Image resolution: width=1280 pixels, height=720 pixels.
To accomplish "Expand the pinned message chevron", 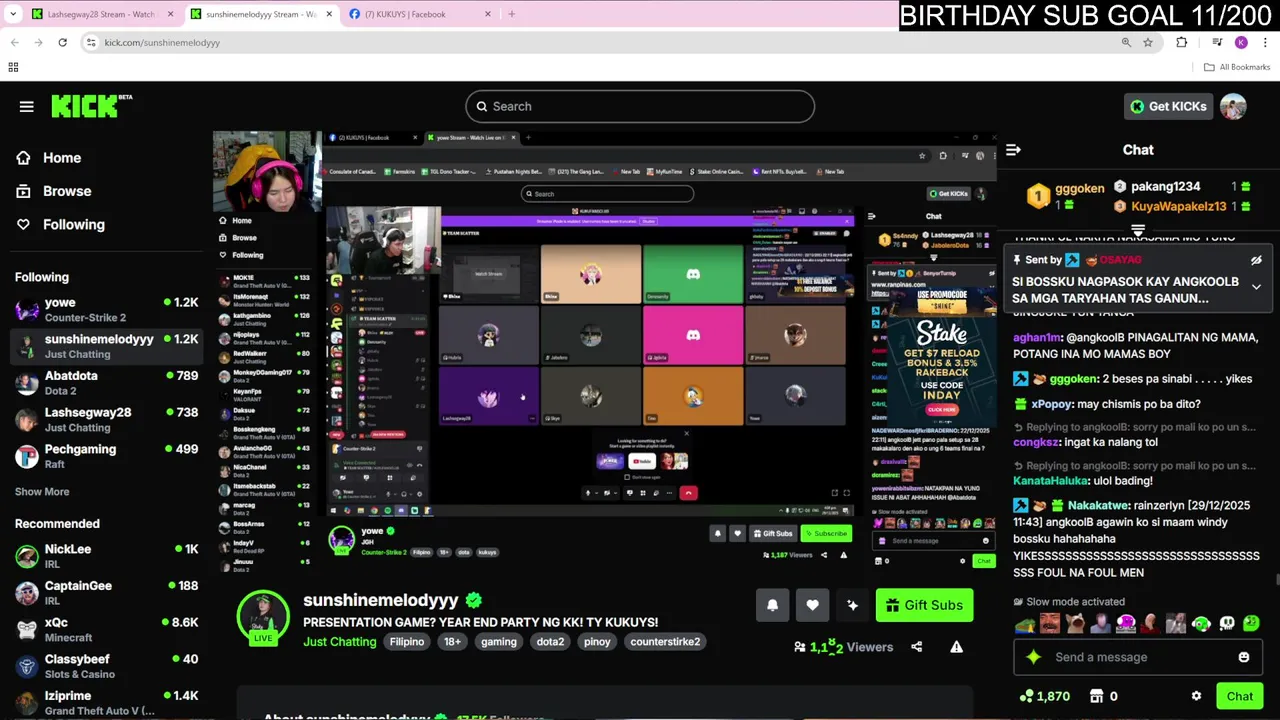I will click(x=1256, y=287).
